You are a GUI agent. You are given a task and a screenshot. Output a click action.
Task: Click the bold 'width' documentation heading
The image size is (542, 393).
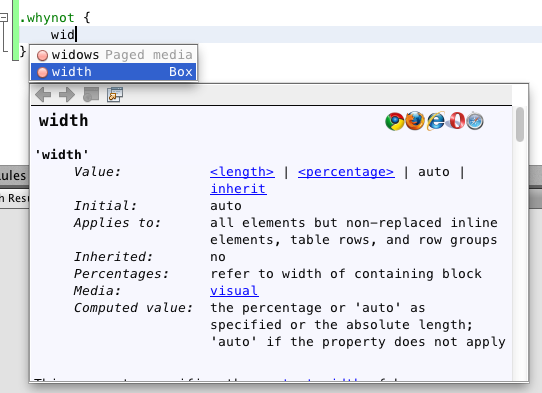coord(64,121)
